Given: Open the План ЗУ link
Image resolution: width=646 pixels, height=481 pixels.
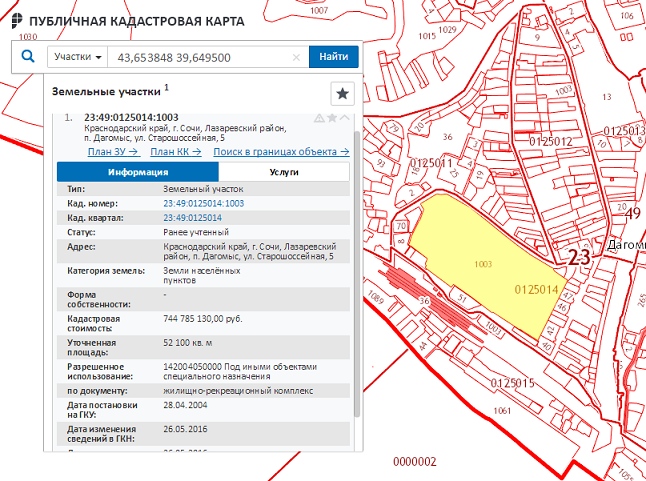Looking at the screenshot, I should [x=113, y=152].
